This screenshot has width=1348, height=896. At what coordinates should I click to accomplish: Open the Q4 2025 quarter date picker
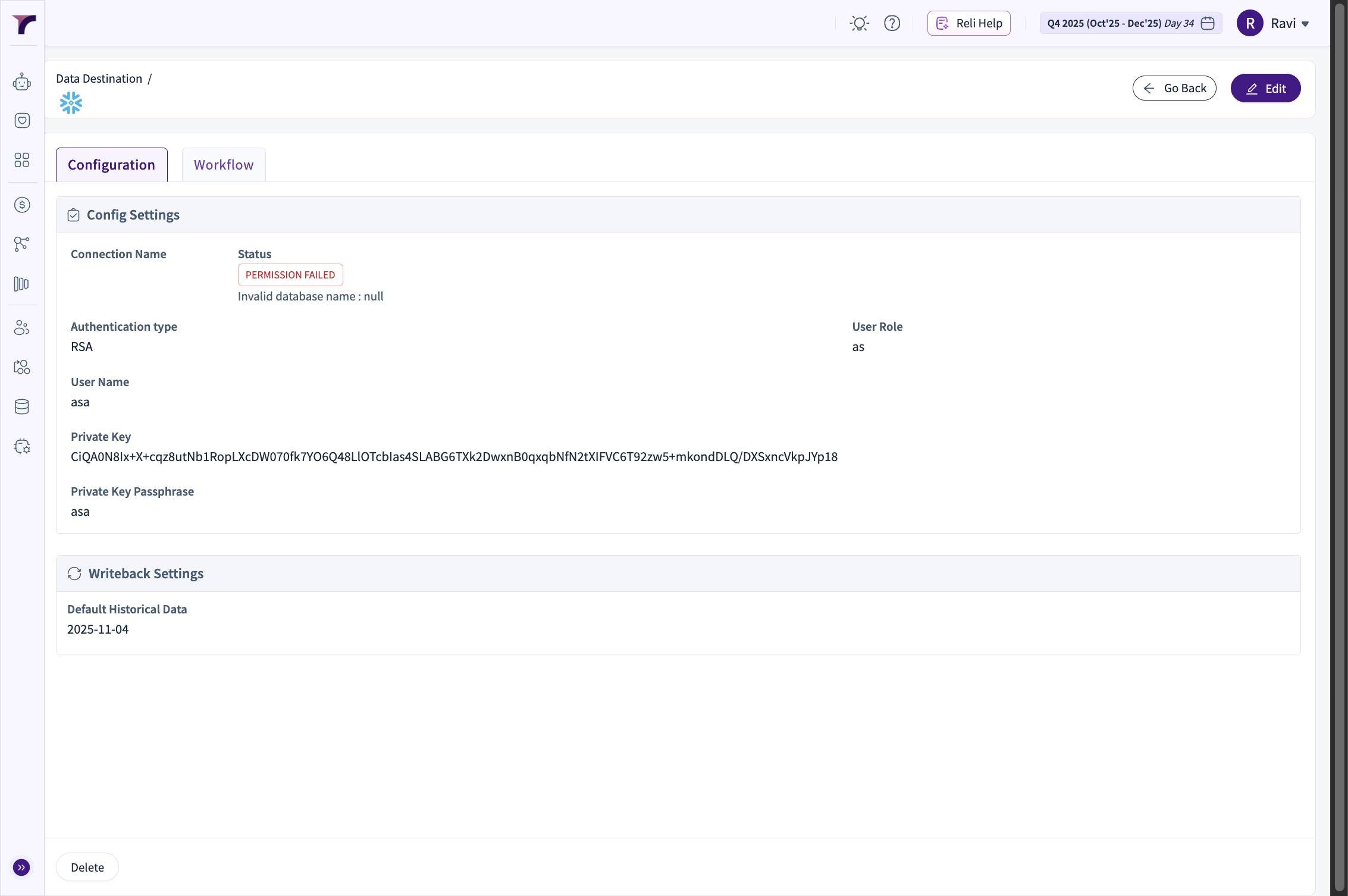1130,24
